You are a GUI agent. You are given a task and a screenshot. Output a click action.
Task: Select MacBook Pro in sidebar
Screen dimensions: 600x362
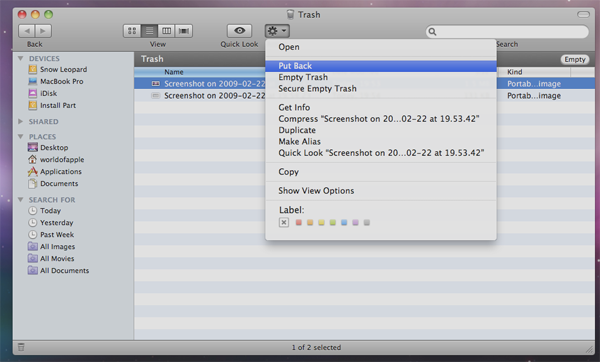point(56,82)
